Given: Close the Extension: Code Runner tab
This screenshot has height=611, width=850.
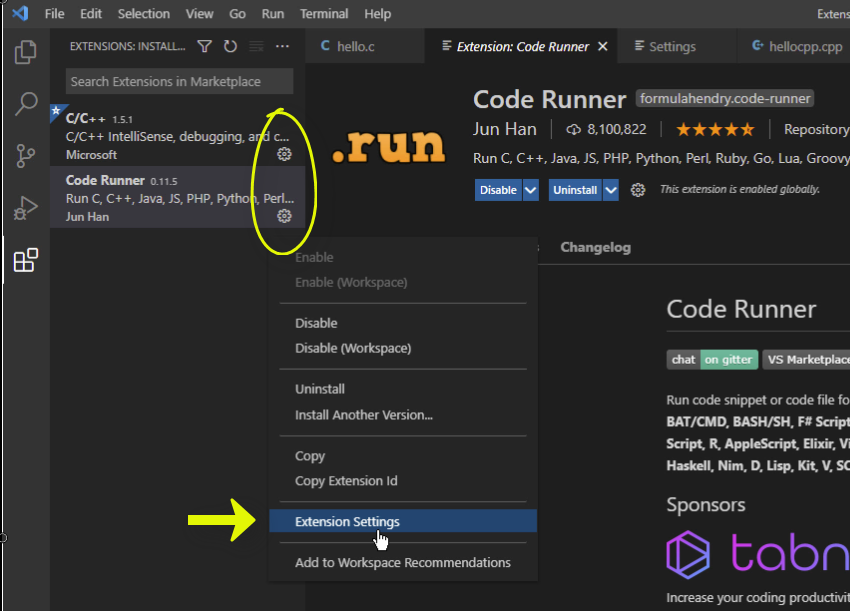Looking at the screenshot, I should (602, 47).
